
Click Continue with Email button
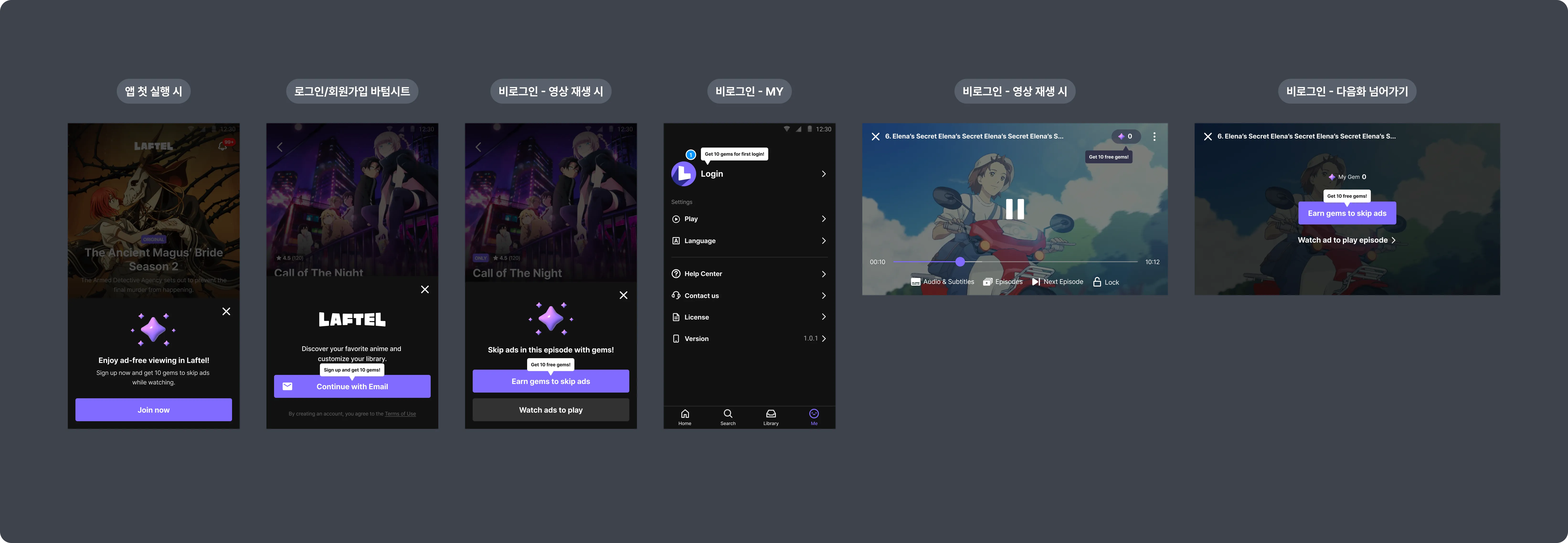(x=352, y=387)
